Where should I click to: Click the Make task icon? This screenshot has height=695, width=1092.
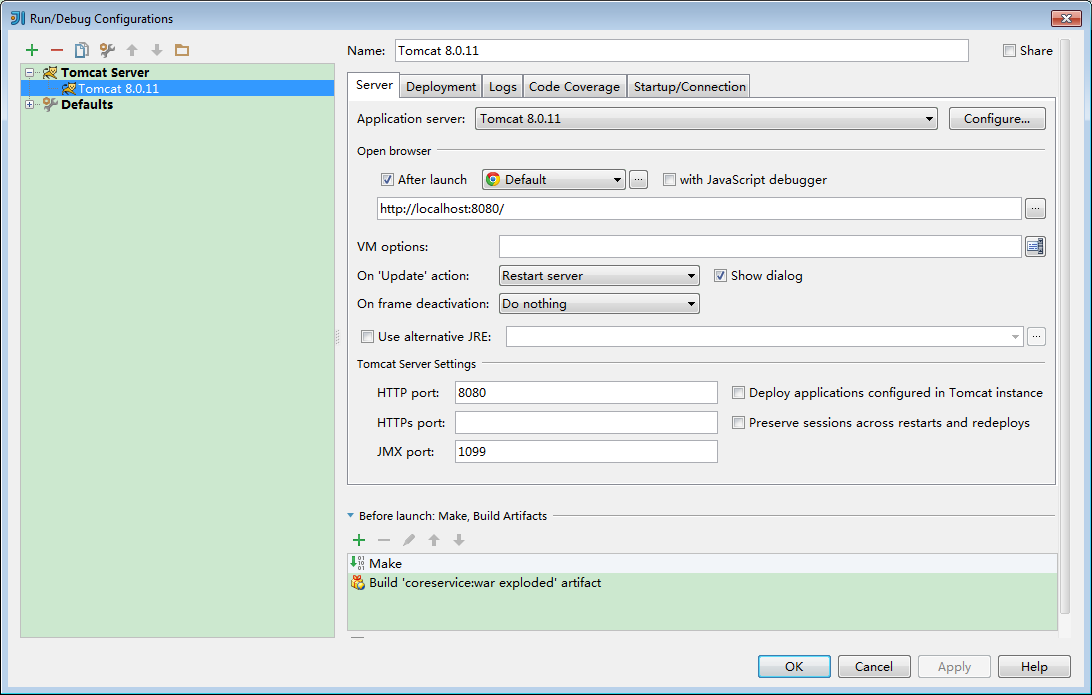point(357,563)
